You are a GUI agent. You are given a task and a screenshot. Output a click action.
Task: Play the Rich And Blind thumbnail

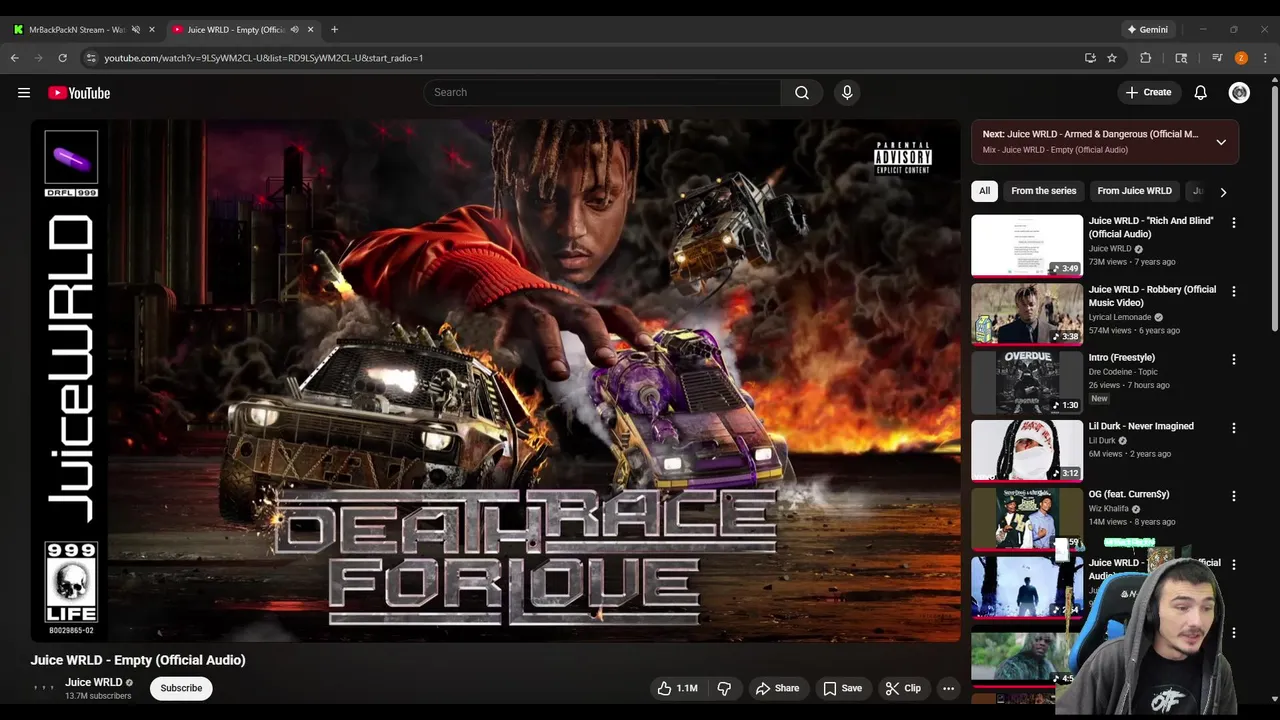click(x=1027, y=246)
